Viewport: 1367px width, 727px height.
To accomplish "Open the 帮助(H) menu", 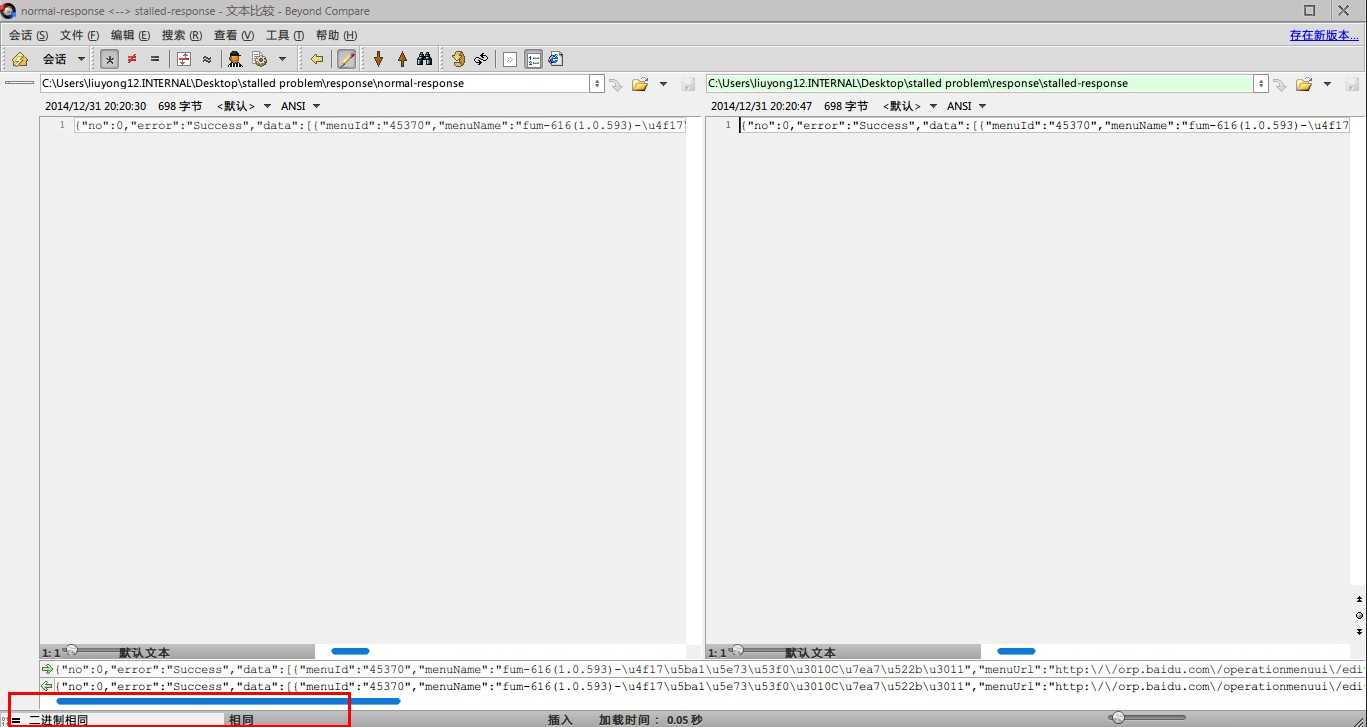I will (336, 35).
